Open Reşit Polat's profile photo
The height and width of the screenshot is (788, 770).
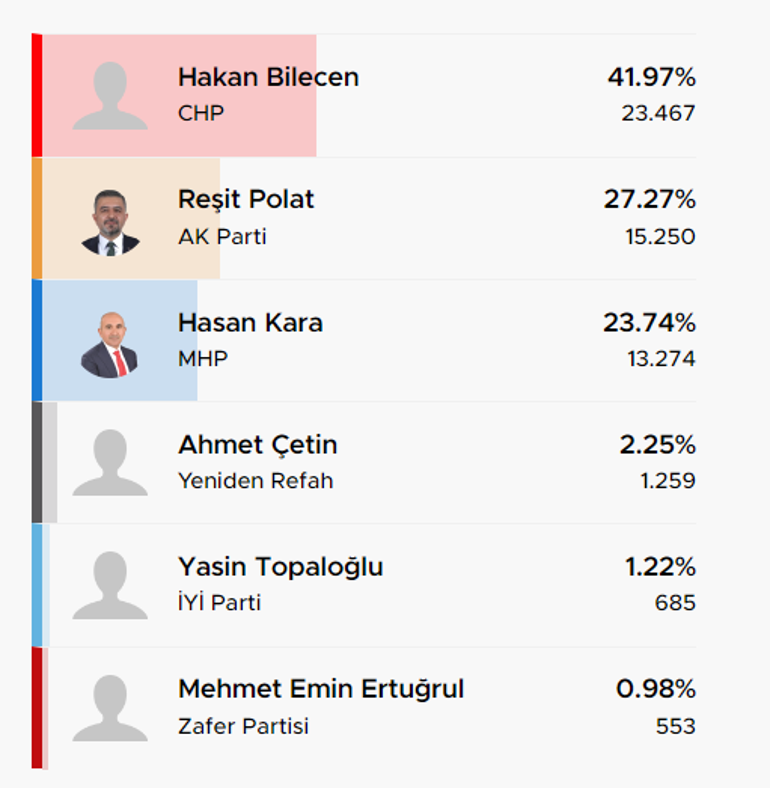pyautogui.click(x=110, y=223)
